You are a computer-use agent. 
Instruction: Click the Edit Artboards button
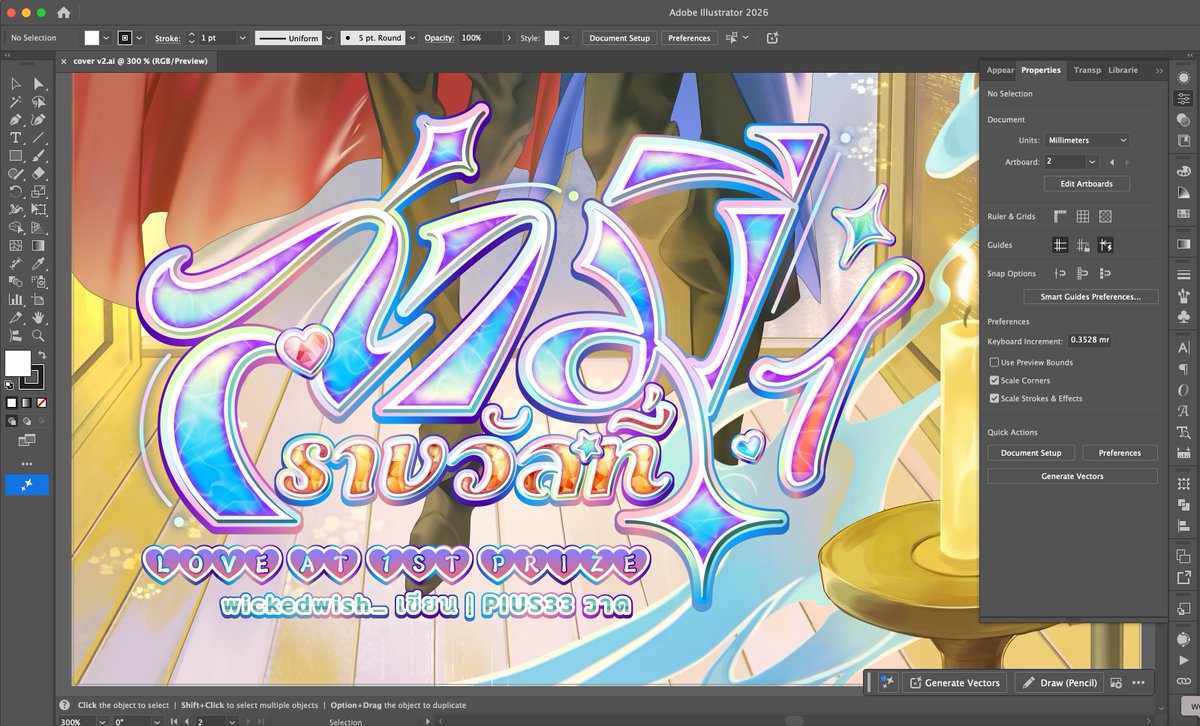click(1086, 183)
